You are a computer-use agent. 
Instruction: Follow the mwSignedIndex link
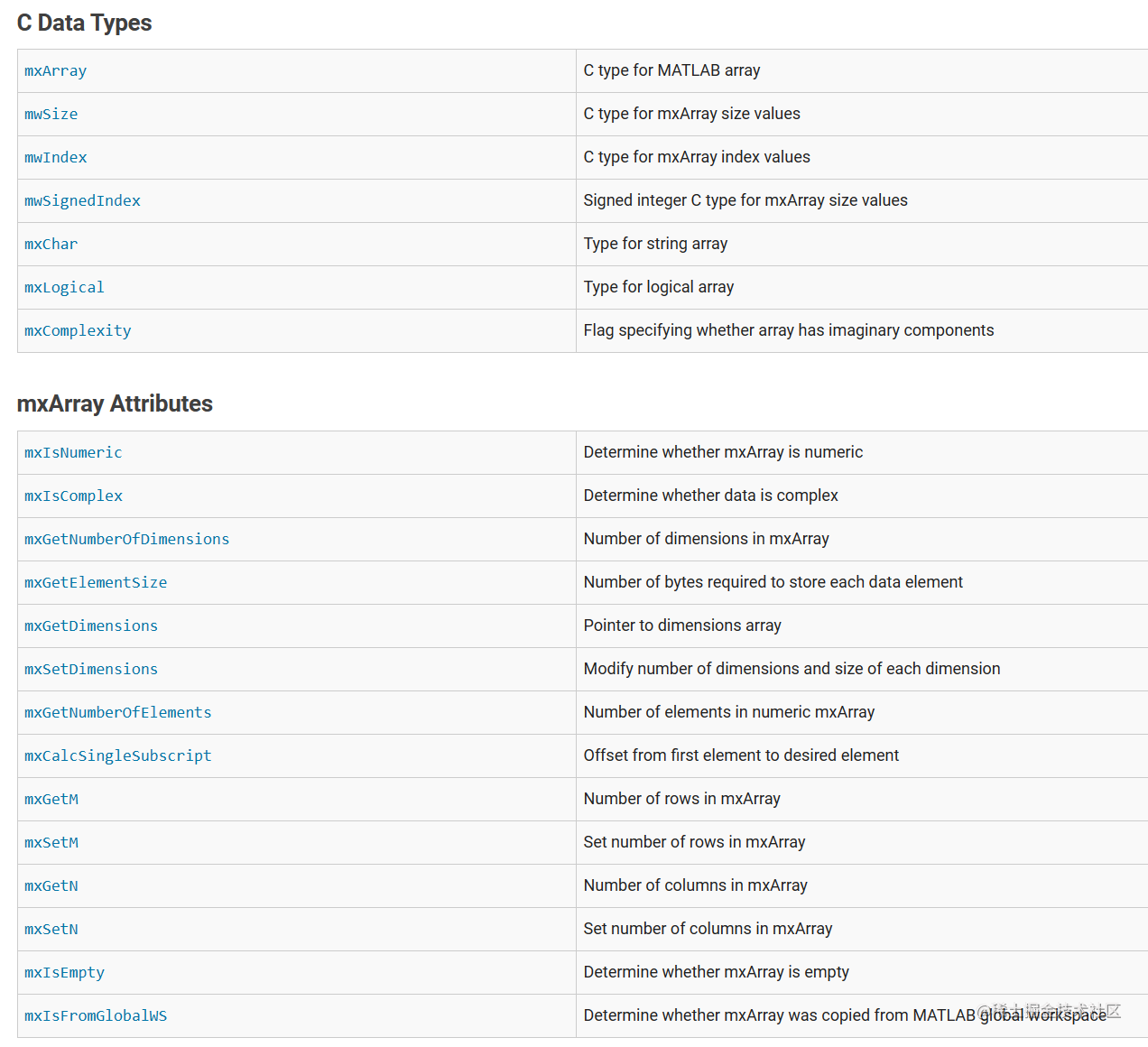(x=82, y=201)
